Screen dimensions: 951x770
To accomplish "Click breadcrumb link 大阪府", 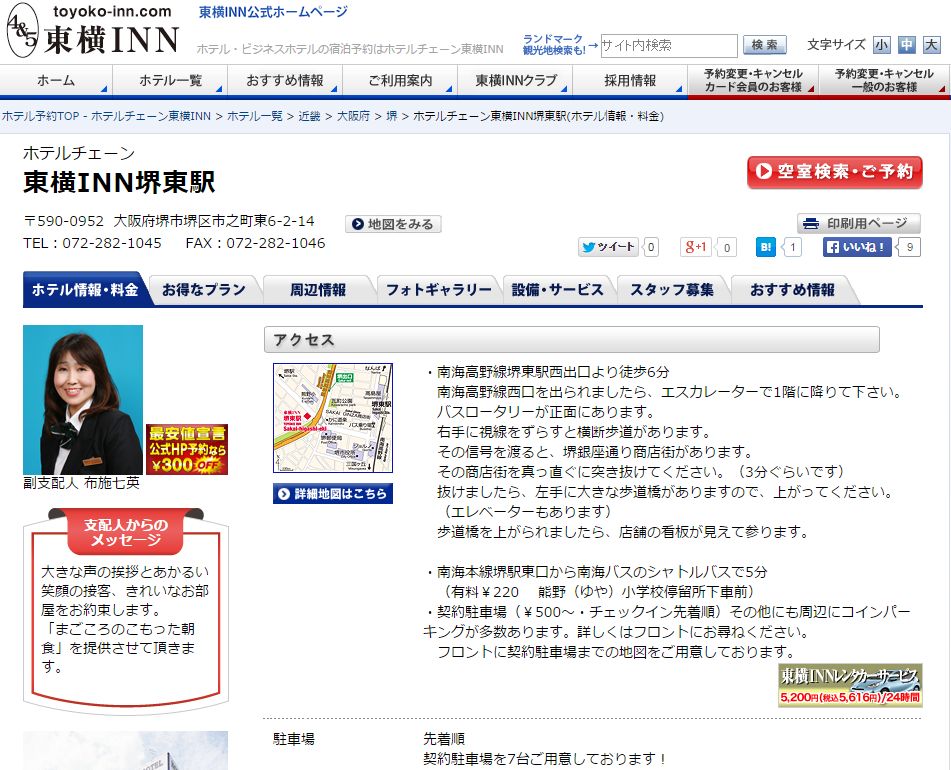I will tap(353, 116).
